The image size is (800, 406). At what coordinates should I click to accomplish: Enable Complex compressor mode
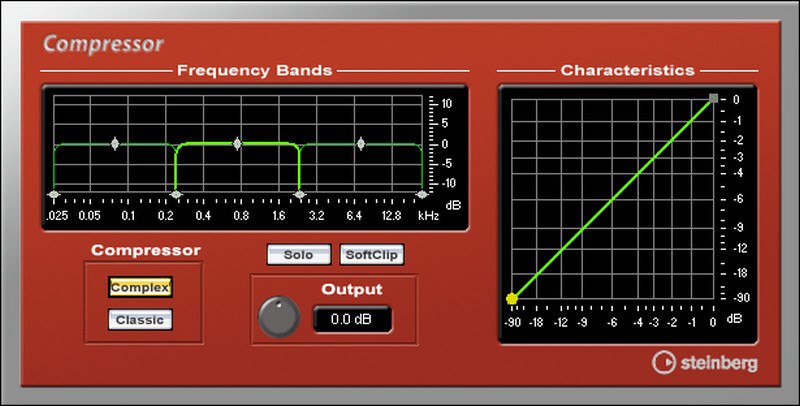click(x=140, y=287)
